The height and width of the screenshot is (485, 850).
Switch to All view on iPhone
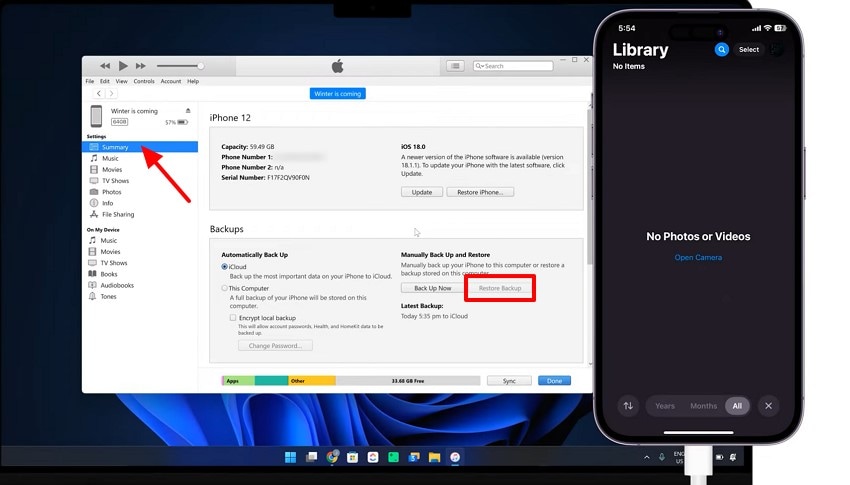click(x=737, y=406)
